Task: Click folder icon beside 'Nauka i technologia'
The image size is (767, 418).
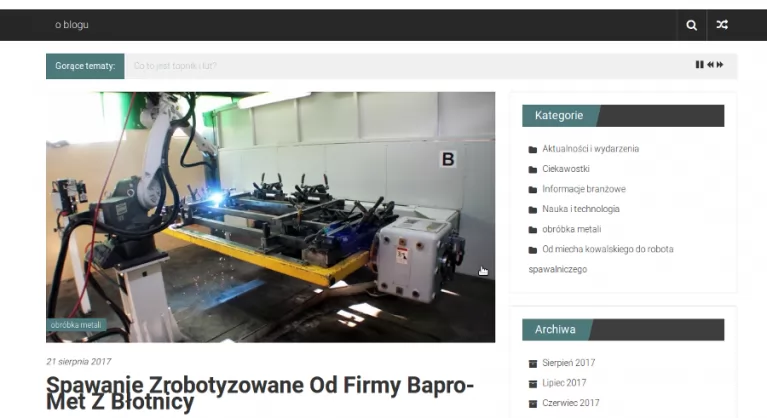Action: tap(533, 210)
